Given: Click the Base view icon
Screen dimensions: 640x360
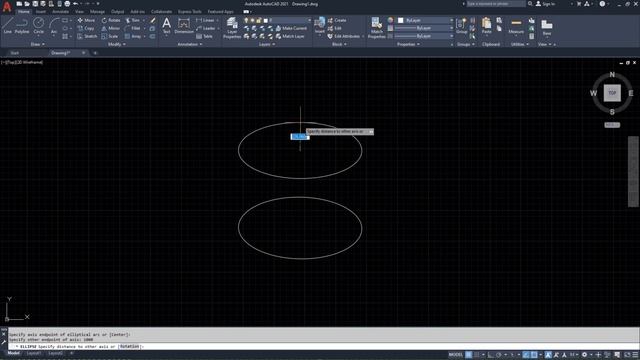Looking at the screenshot, I should coord(547,27).
